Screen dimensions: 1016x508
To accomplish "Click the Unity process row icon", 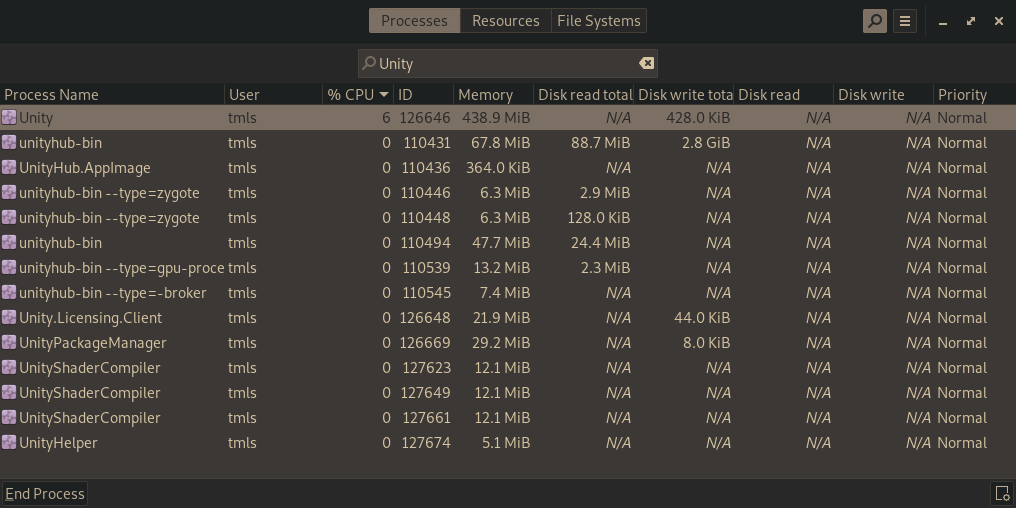I will pos(9,118).
